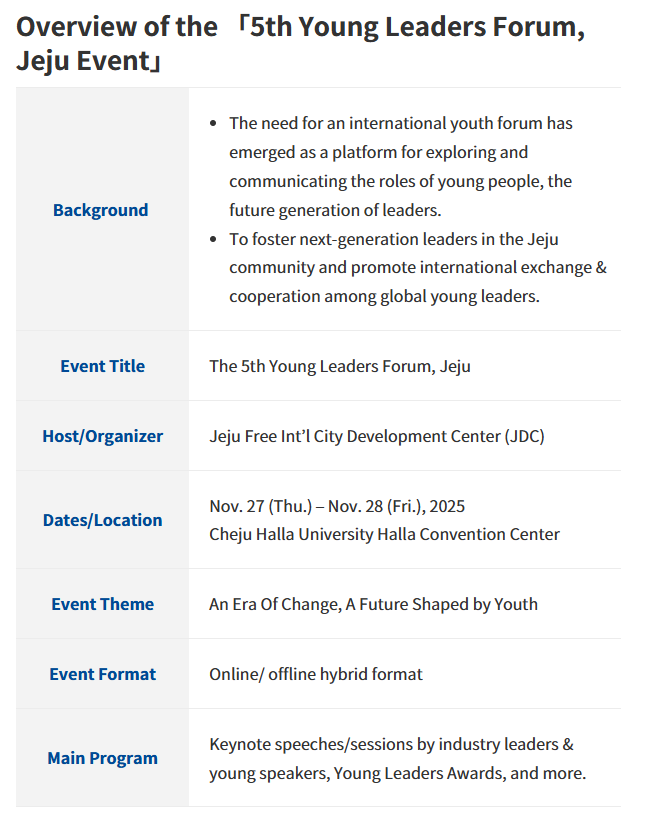
Task: Click 'Online/ offline hybrid format' text
Action: click(x=315, y=674)
